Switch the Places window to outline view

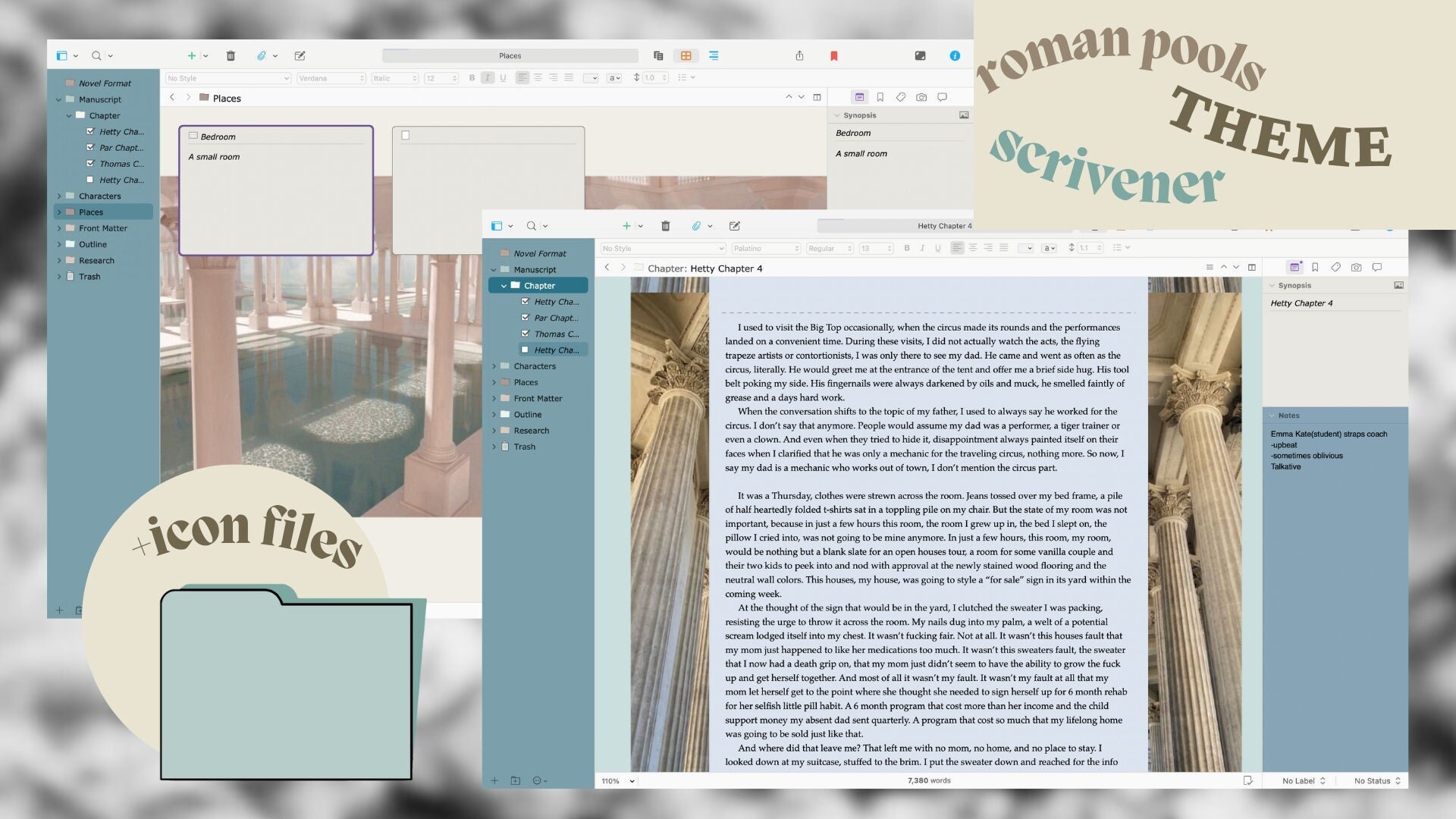[714, 55]
